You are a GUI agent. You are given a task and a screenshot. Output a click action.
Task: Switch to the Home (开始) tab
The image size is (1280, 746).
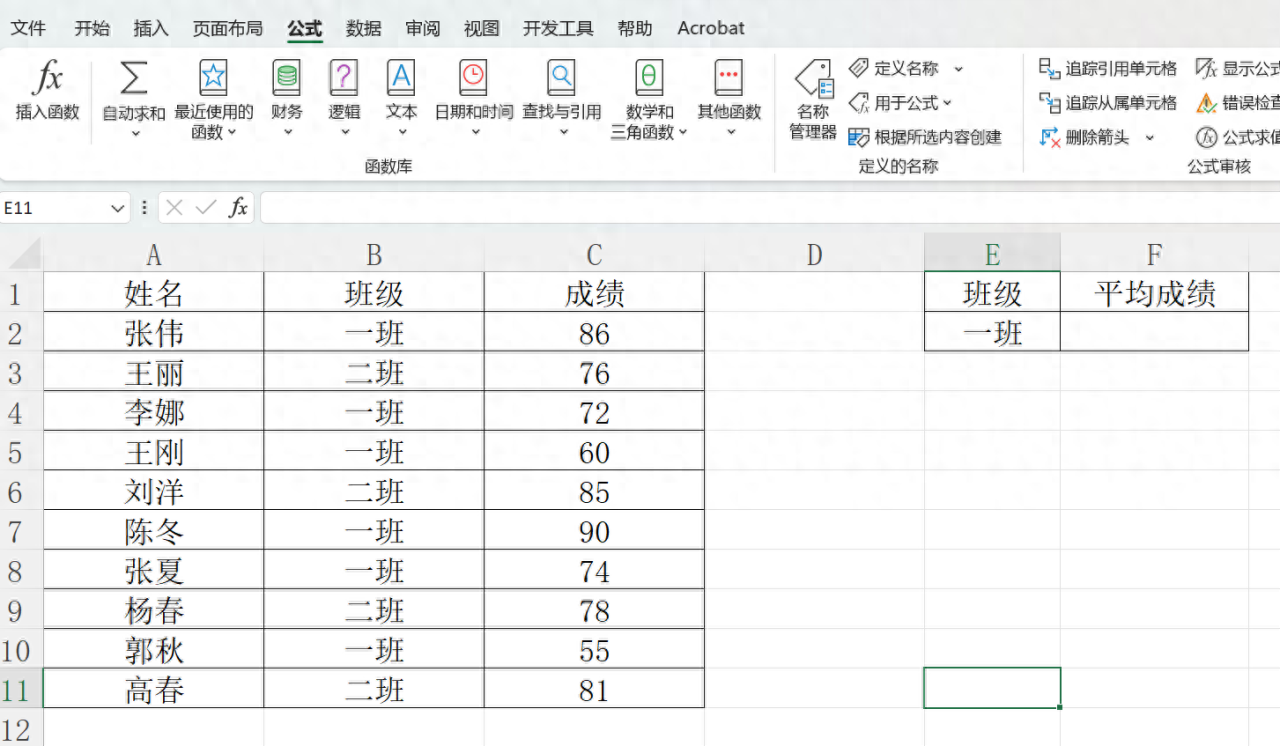click(x=92, y=28)
